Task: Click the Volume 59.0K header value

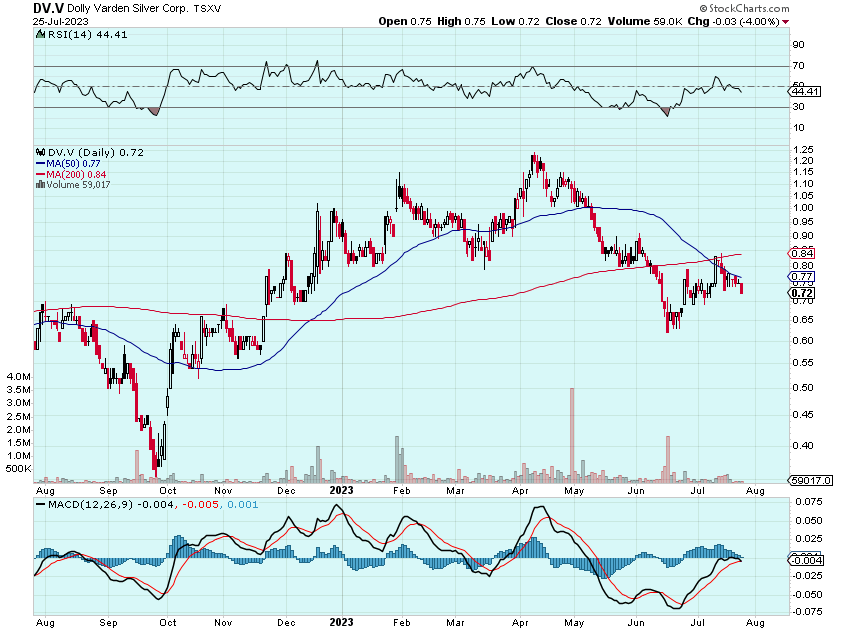Action: tap(645, 22)
